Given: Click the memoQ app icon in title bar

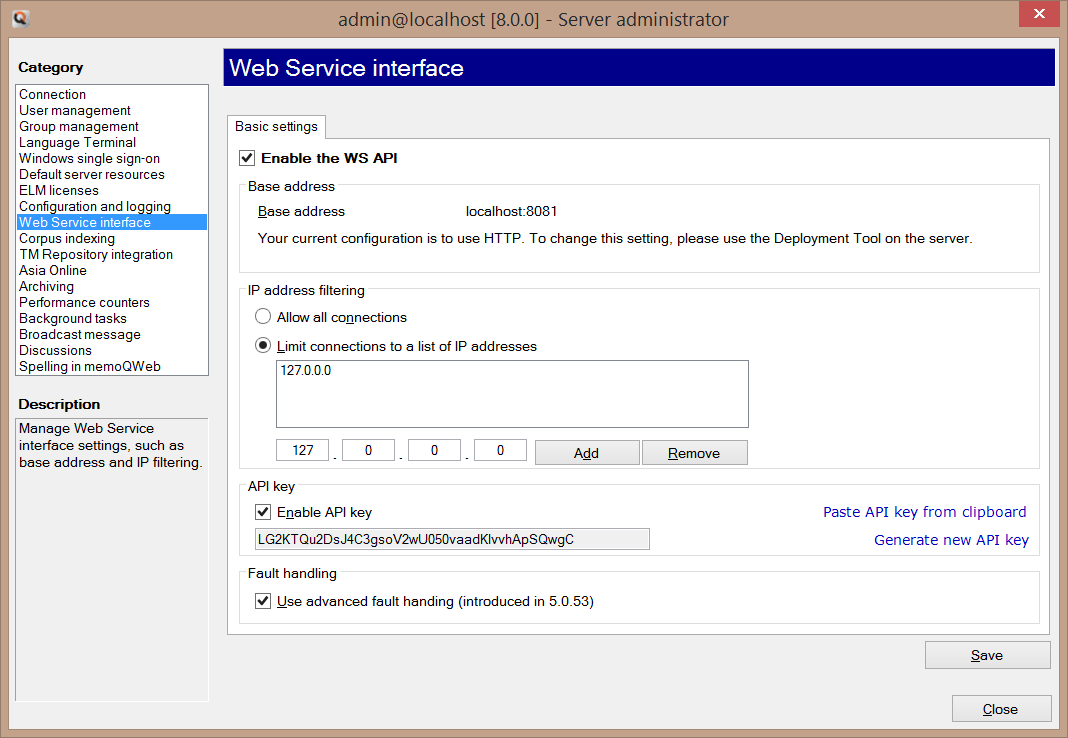Looking at the screenshot, I should [20, 18].
